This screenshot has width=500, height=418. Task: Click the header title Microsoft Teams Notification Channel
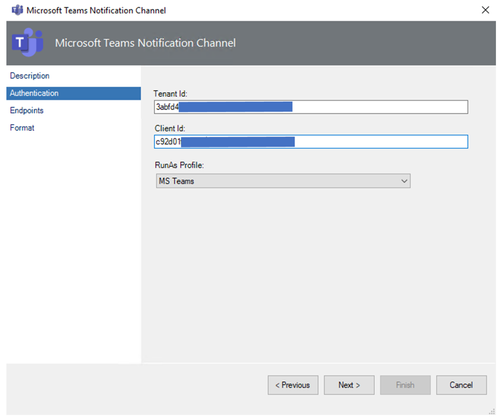pyautogui.click(x=145, y=43)
